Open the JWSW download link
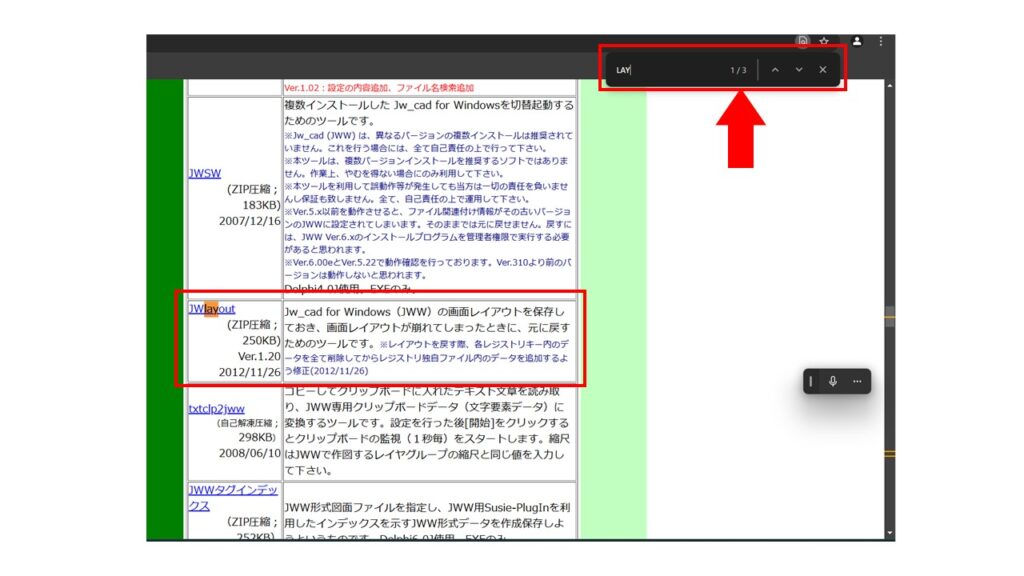This screenshot has width=1024, height=576. click(204, 172)
